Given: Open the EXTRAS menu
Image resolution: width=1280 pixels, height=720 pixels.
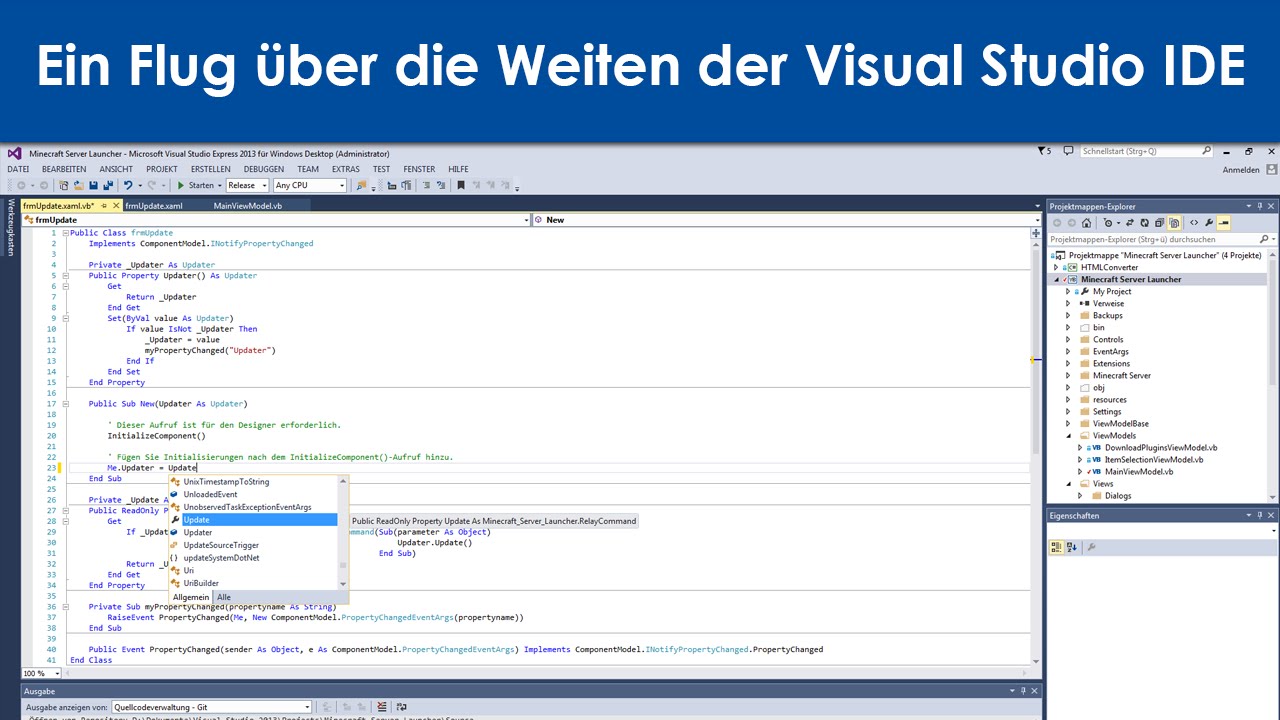Looking at the screenshot, I should pos(346,169).
